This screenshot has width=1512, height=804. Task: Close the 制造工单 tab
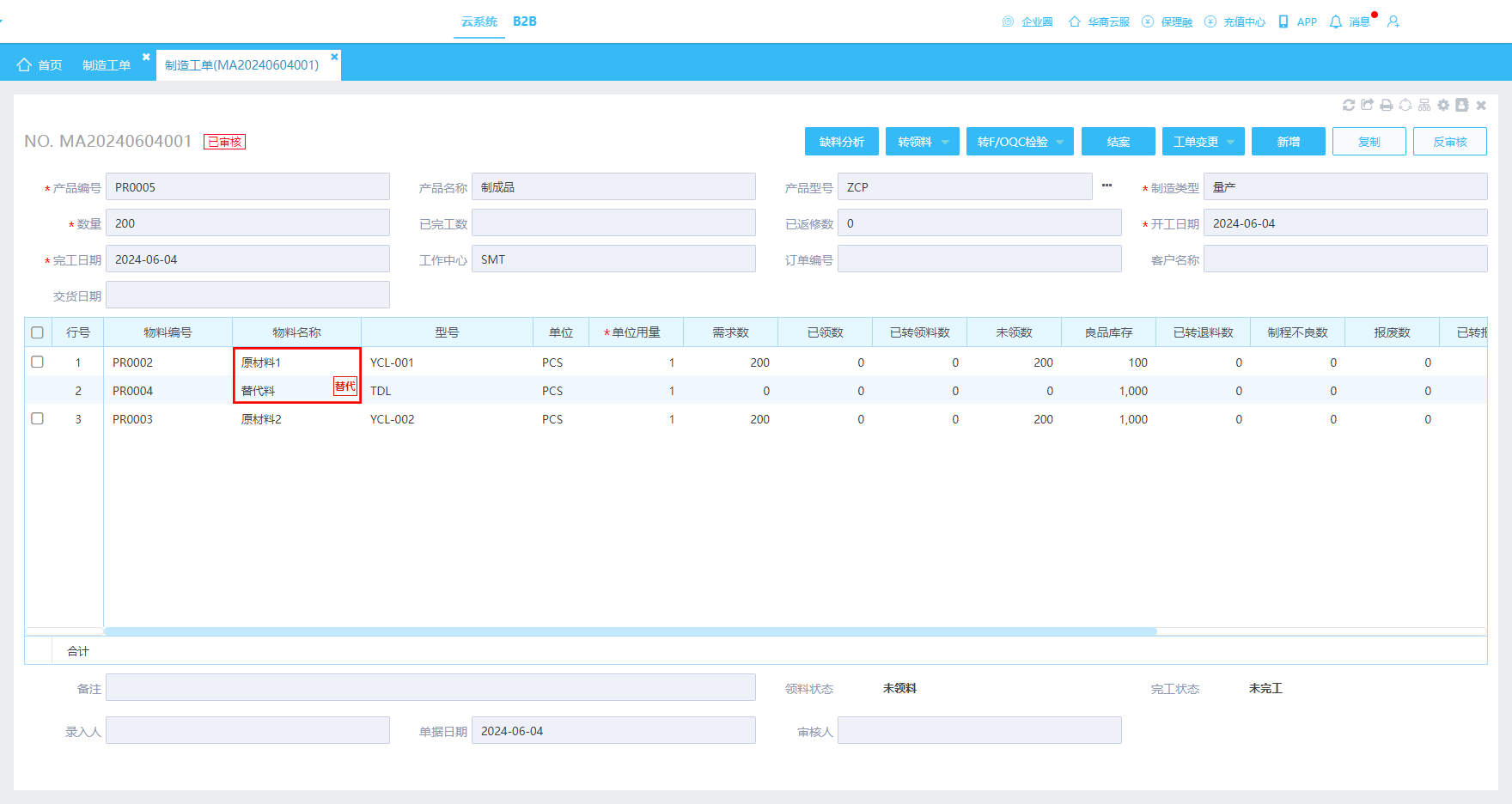pos(146,57)
